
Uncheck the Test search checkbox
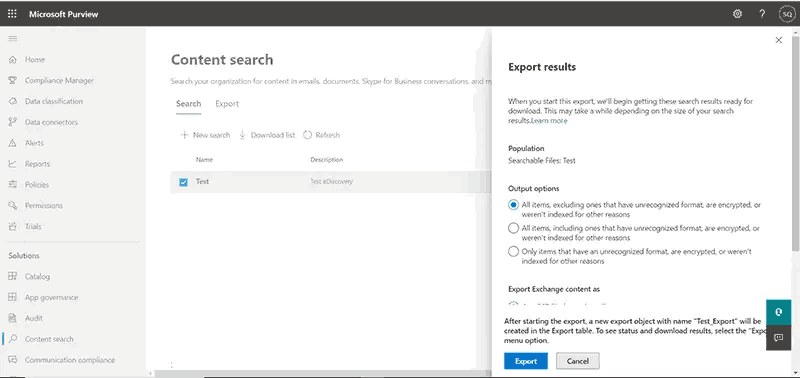coord(184,182)
